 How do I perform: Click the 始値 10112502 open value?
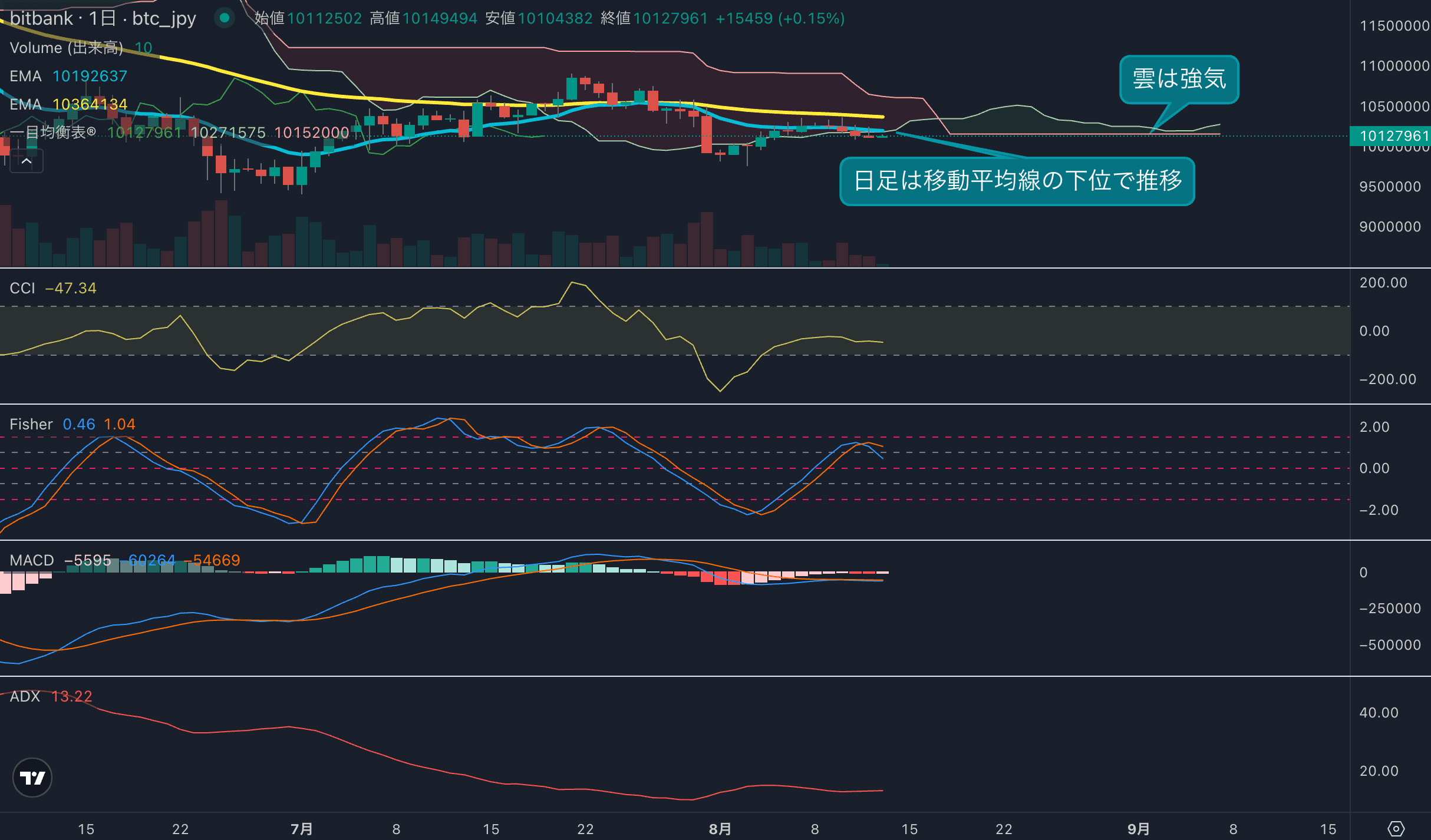pos(308,18)
